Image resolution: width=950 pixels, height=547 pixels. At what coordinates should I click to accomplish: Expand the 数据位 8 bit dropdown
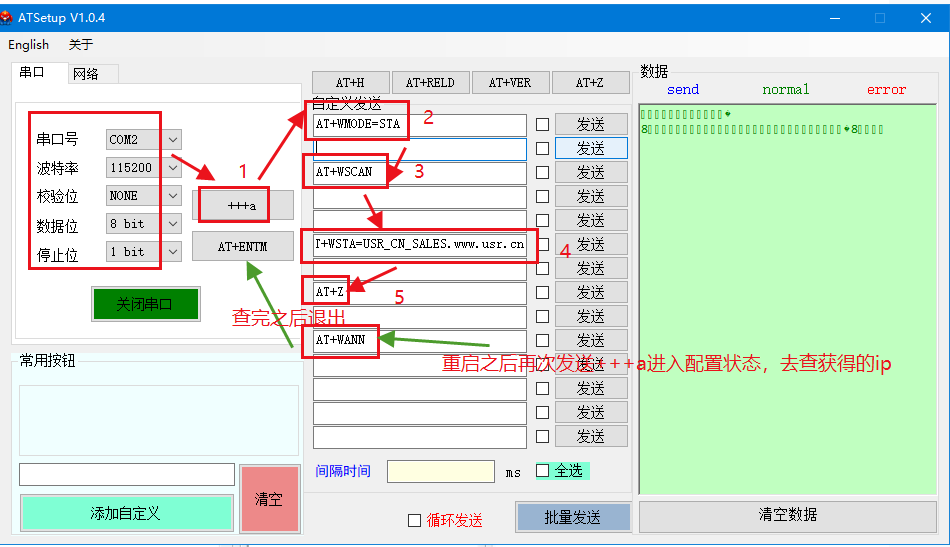(173, 224)
